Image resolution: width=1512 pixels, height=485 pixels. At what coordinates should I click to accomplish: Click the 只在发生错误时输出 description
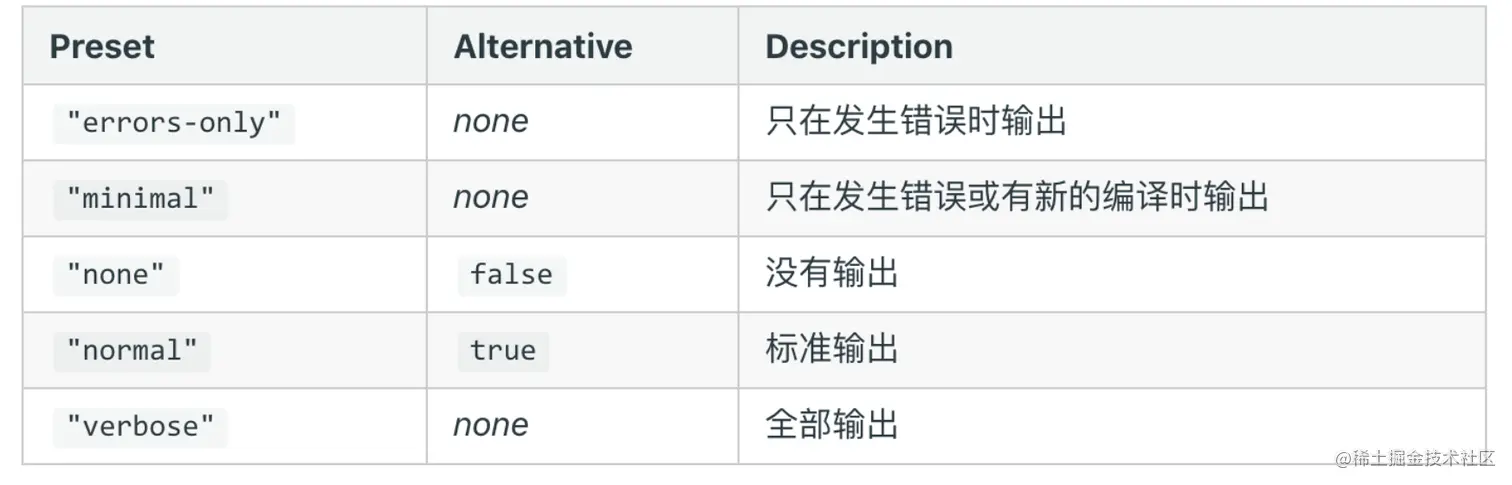[917, 122]
